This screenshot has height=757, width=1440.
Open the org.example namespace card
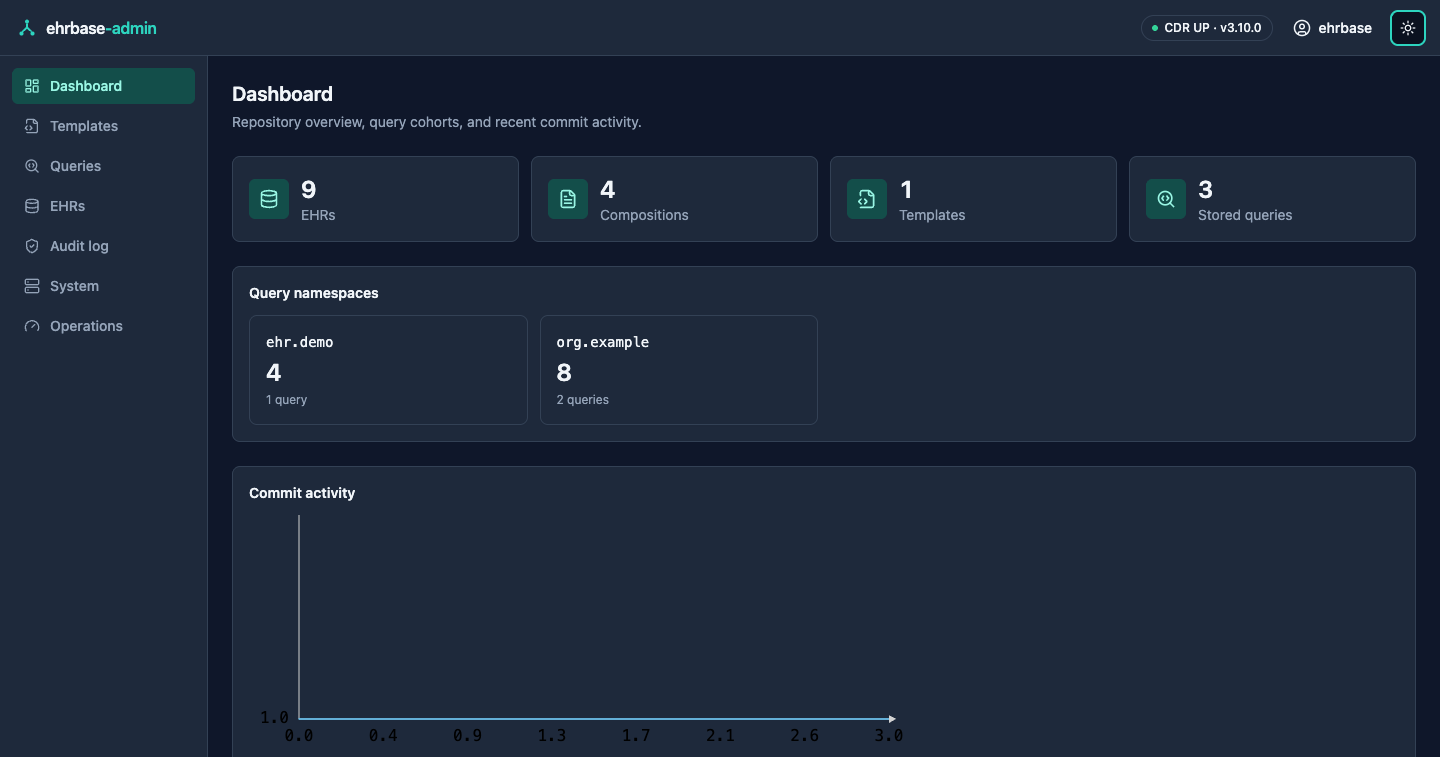point(679,370)
